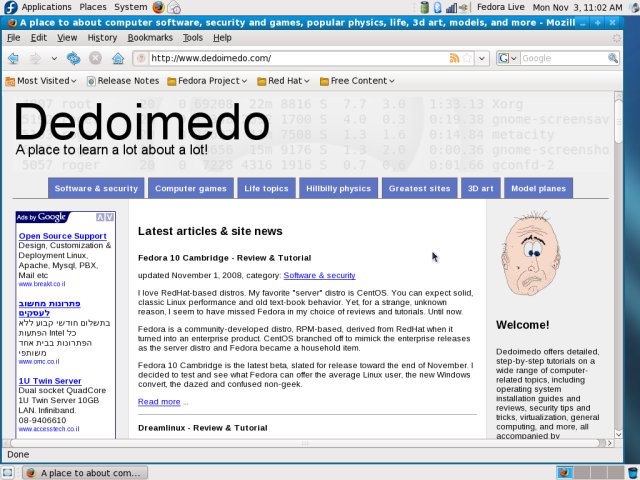Click the next ads arrow in ad box
Screen dimensions: 640x480
[x=109, y=217]
